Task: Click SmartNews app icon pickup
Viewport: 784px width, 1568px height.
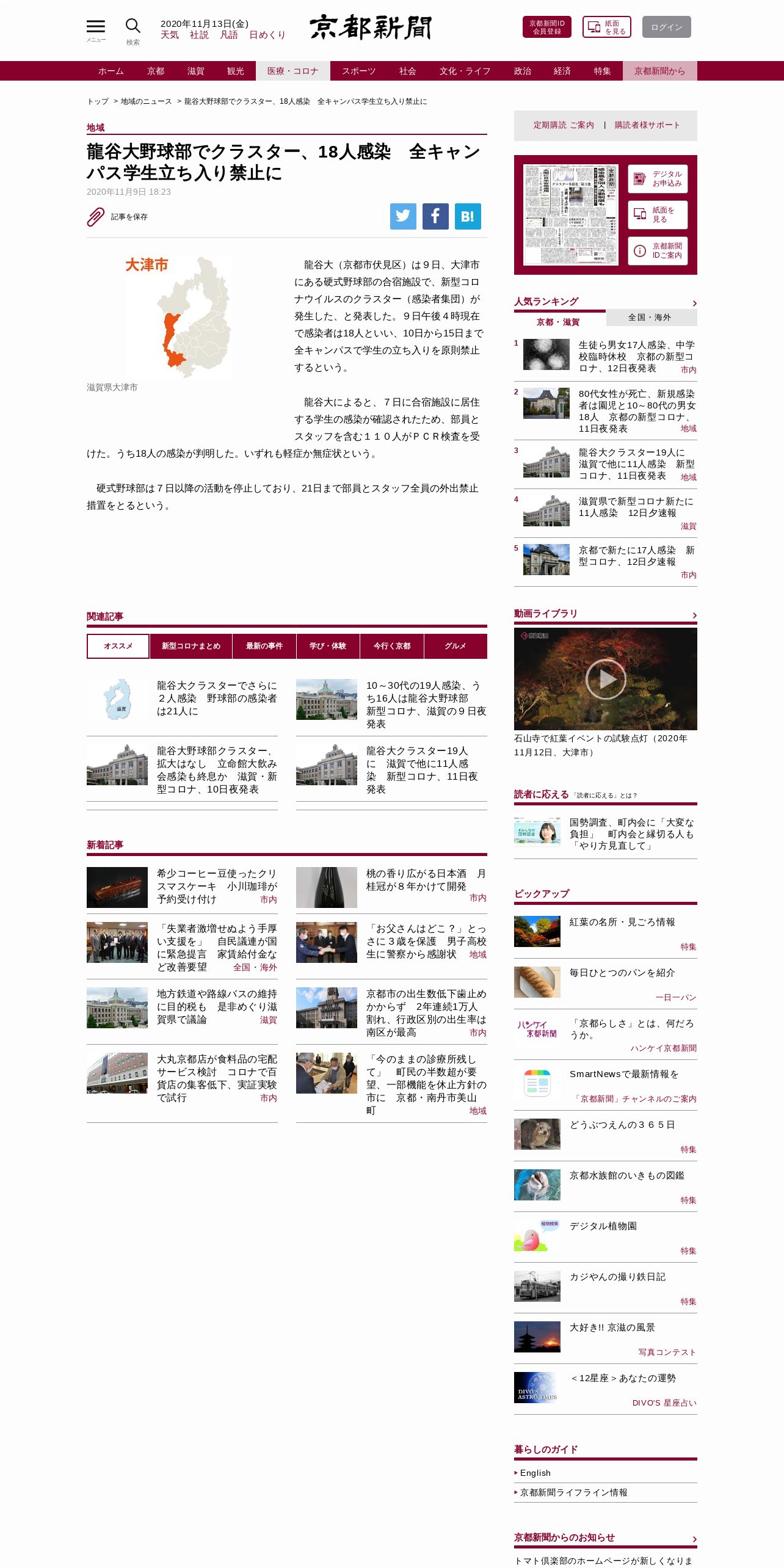Action: (x=537, y=1083)
